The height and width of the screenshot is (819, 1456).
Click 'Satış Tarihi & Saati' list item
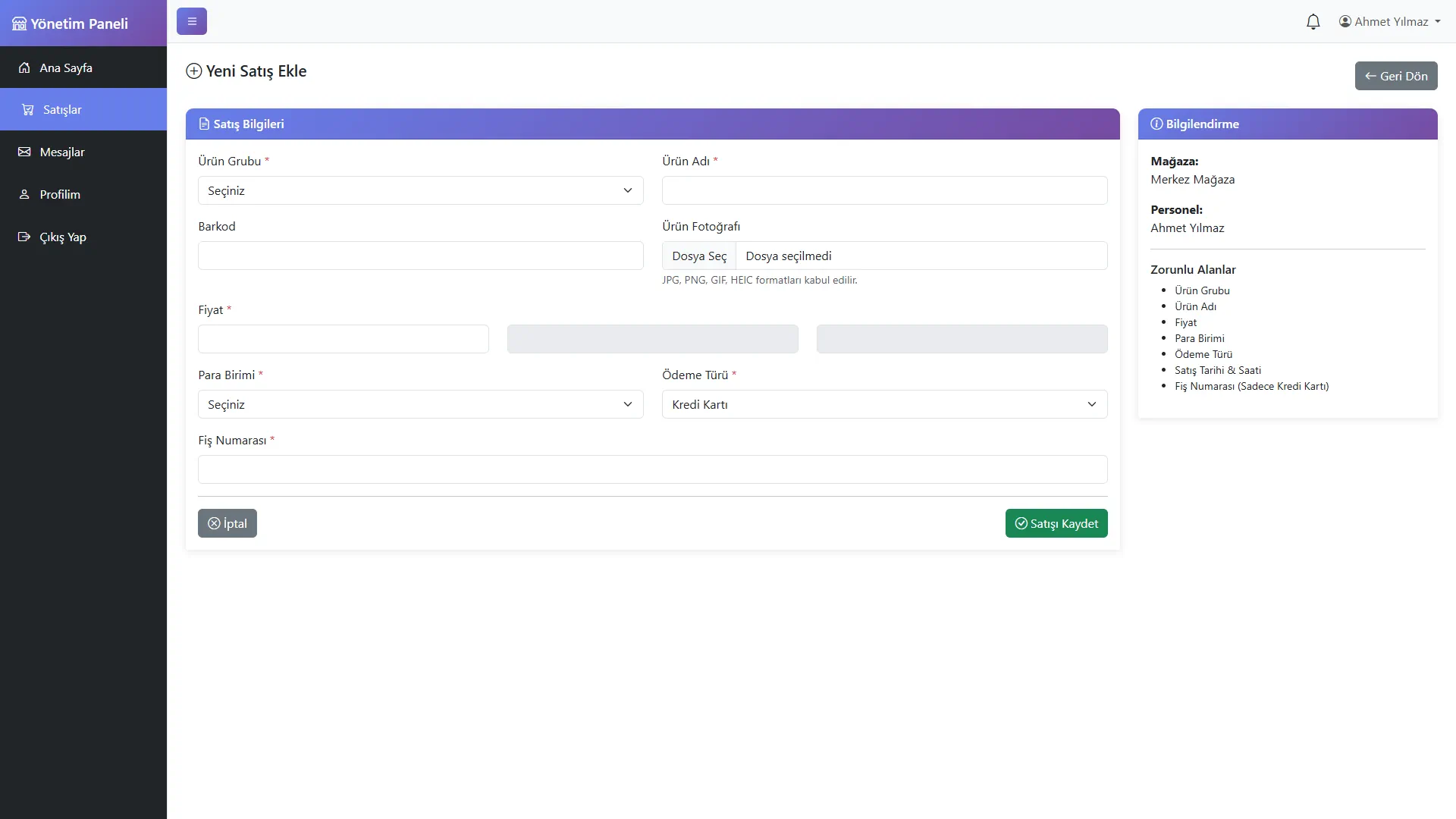coord(1218,370)
